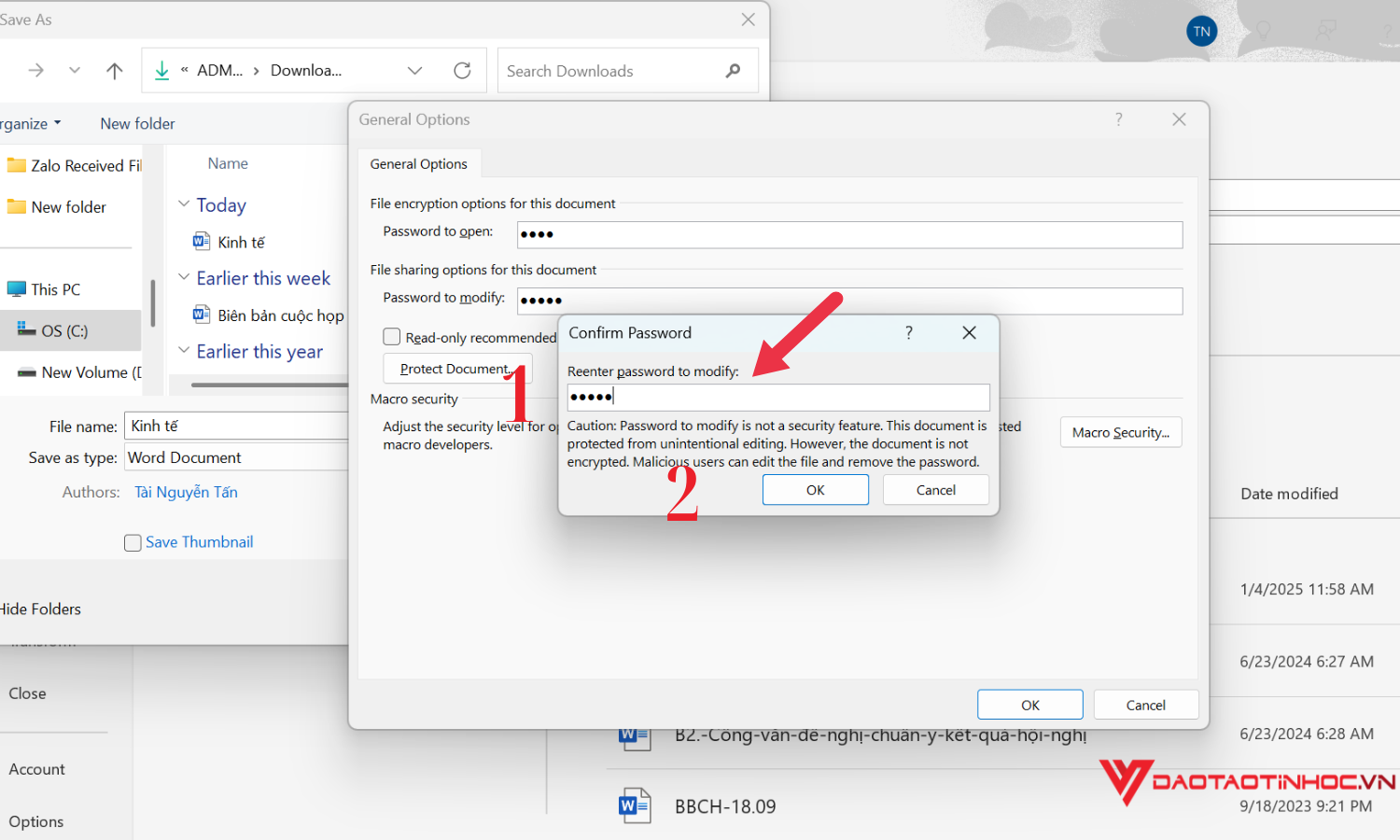The image size is (1400, 840).
Task: Select Biên bản cuộc họp file
Action: point(268,315)
